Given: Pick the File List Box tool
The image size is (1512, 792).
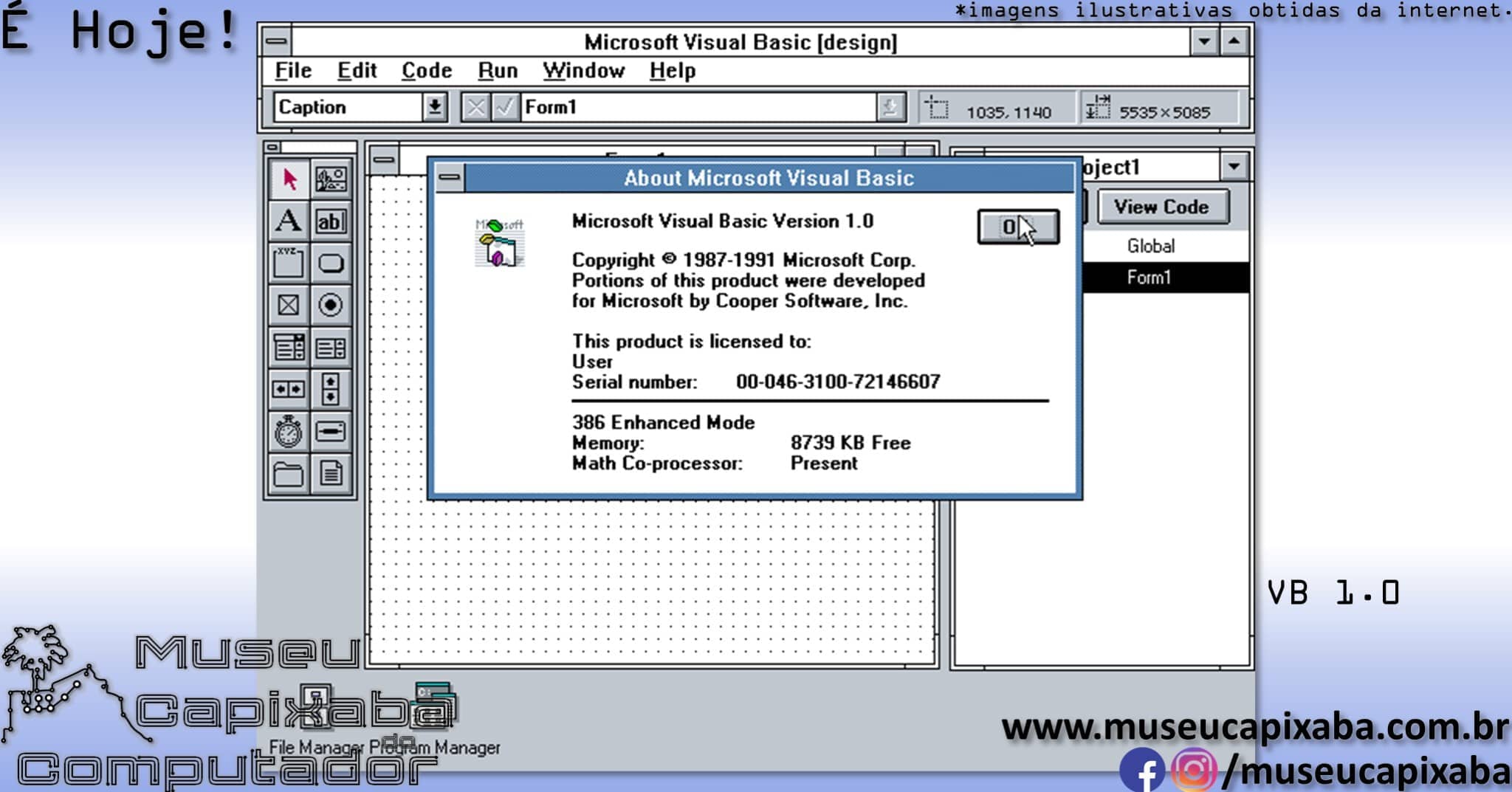Looking at the screenshot, I should click(x=331, y=473).
